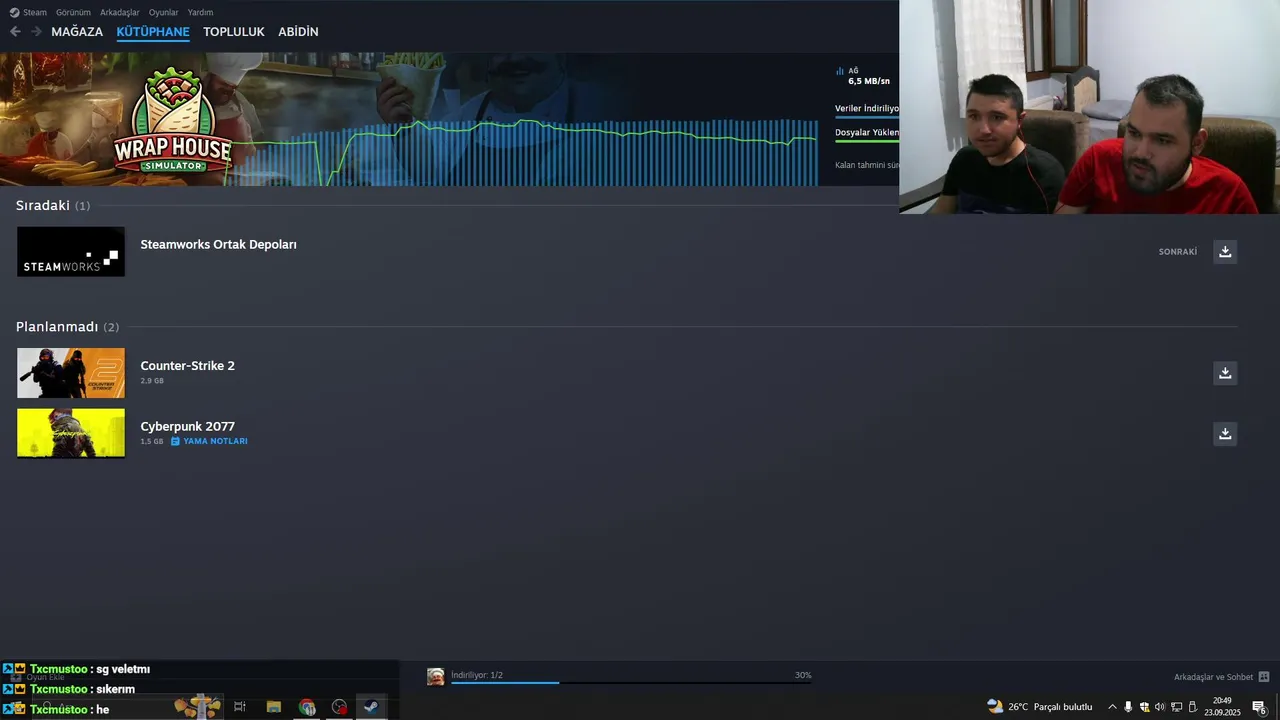Viewport: 1280px width, 720px height.
Task: Click the Counter-Strike 2 title
Action: (x=187, y=366)
